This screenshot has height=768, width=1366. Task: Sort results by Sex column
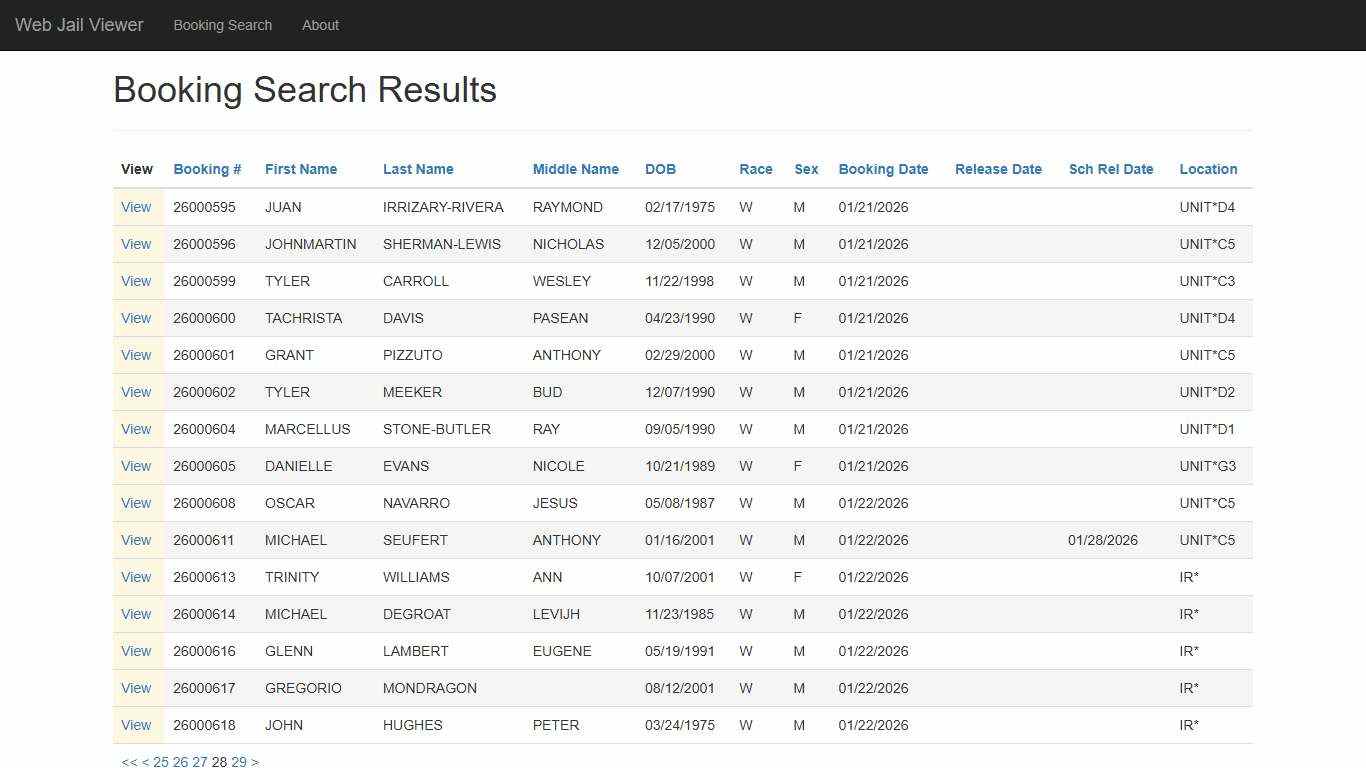click(x=806, y=169)
